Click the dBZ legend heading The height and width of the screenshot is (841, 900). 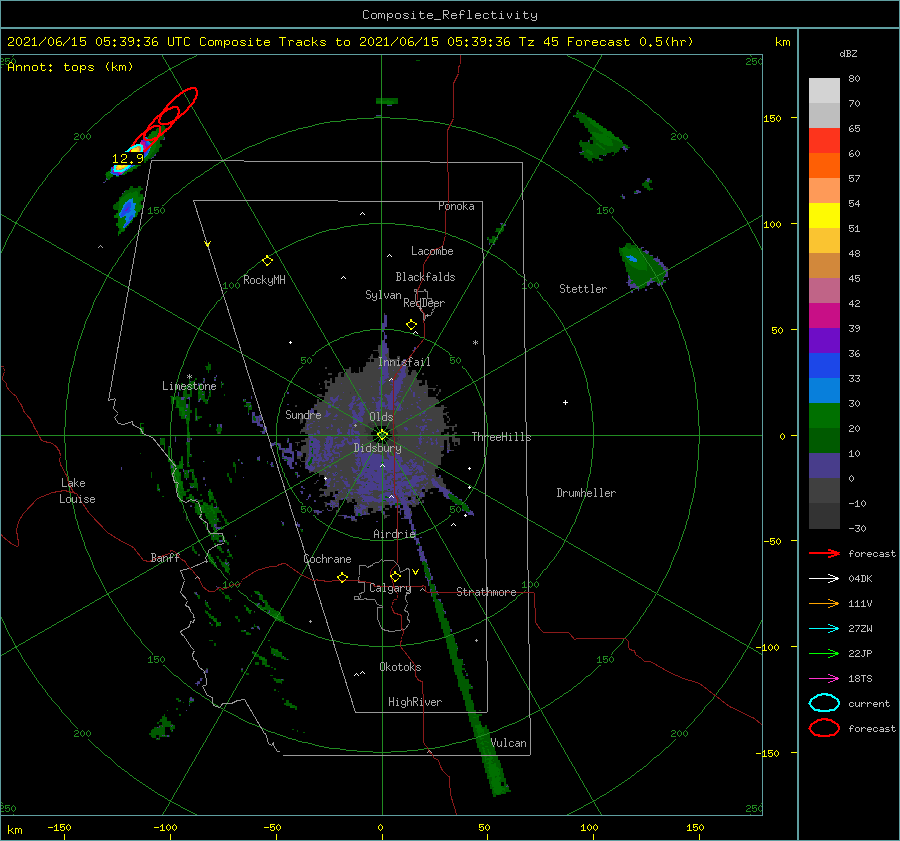click(x=848, y=53)
